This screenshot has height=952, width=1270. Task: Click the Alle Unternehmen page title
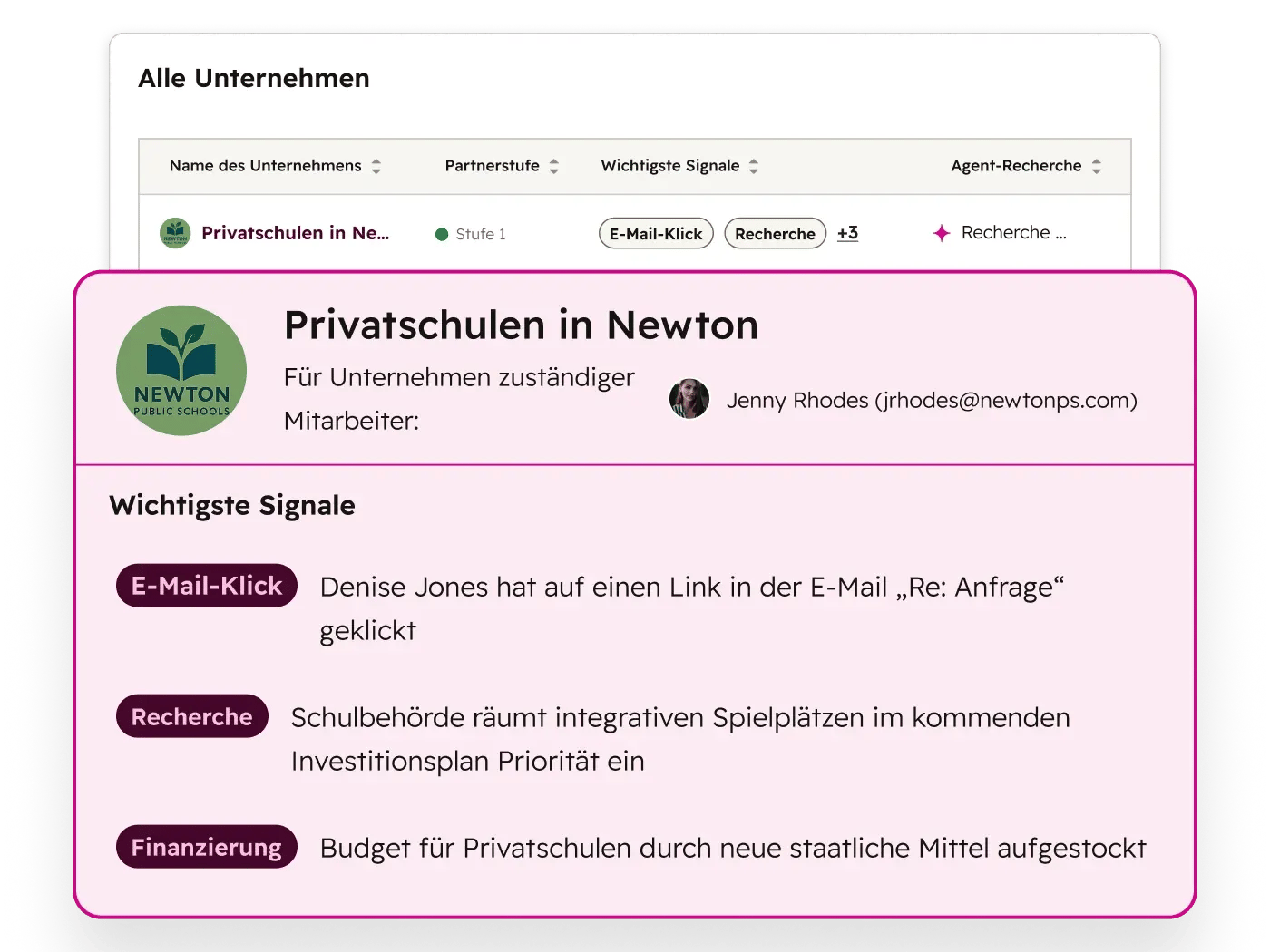click(254, 79)
